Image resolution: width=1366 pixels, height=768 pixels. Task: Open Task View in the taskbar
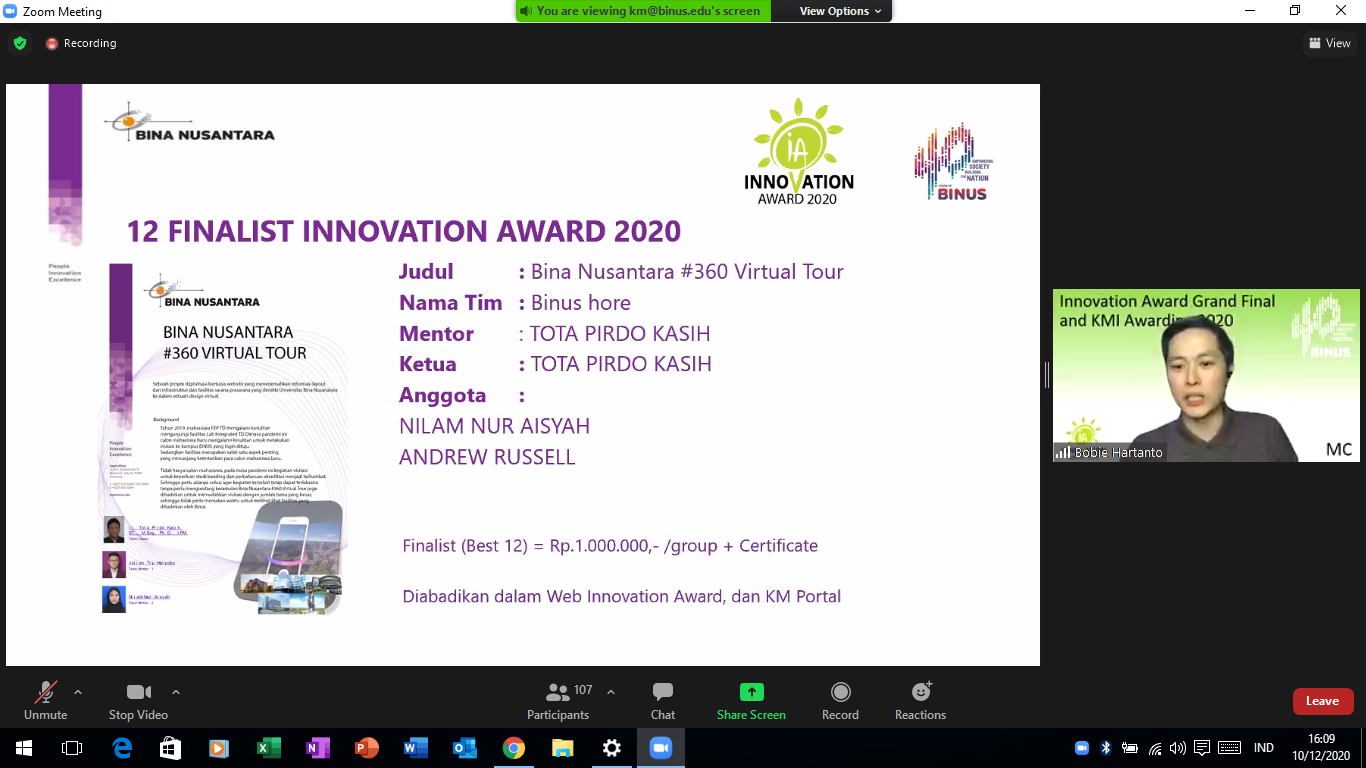click(x=72, y=748)
